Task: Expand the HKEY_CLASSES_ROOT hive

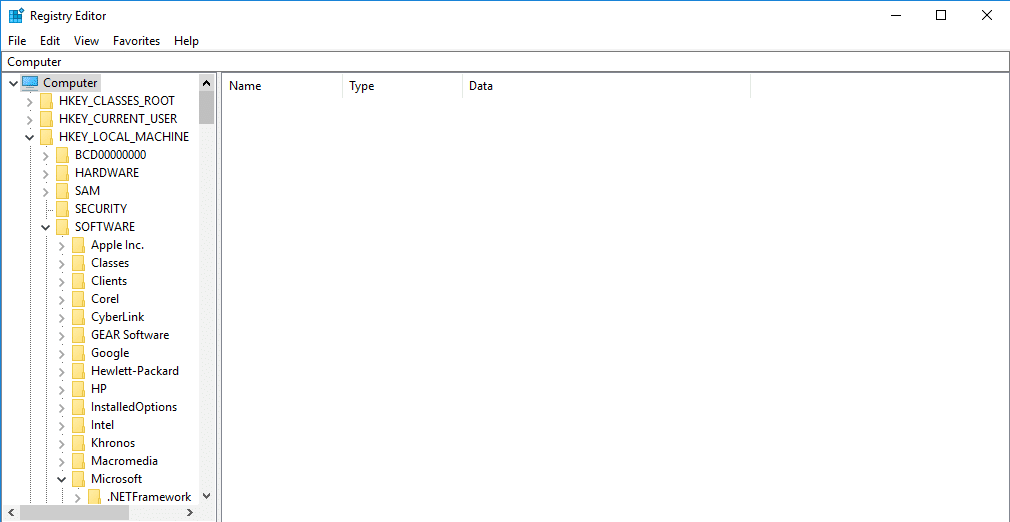Action: (30, 101)
